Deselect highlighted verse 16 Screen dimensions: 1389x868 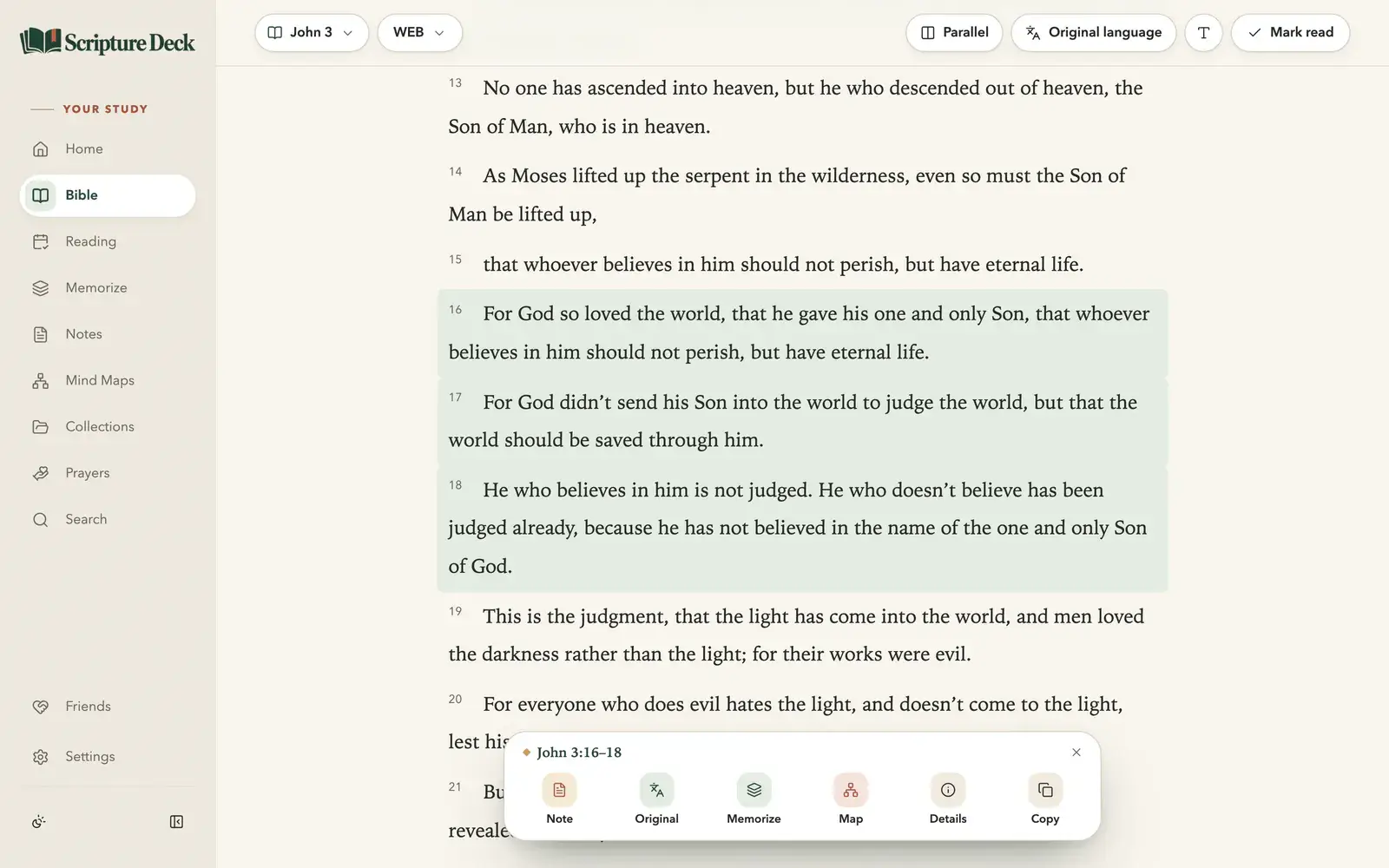(803, 332)
